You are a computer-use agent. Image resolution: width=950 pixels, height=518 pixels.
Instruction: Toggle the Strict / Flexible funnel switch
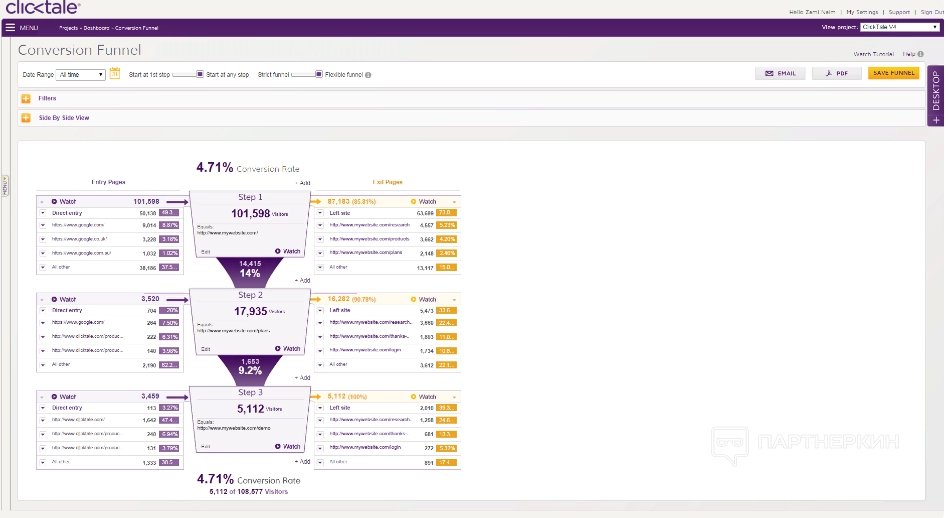[307, 74]
